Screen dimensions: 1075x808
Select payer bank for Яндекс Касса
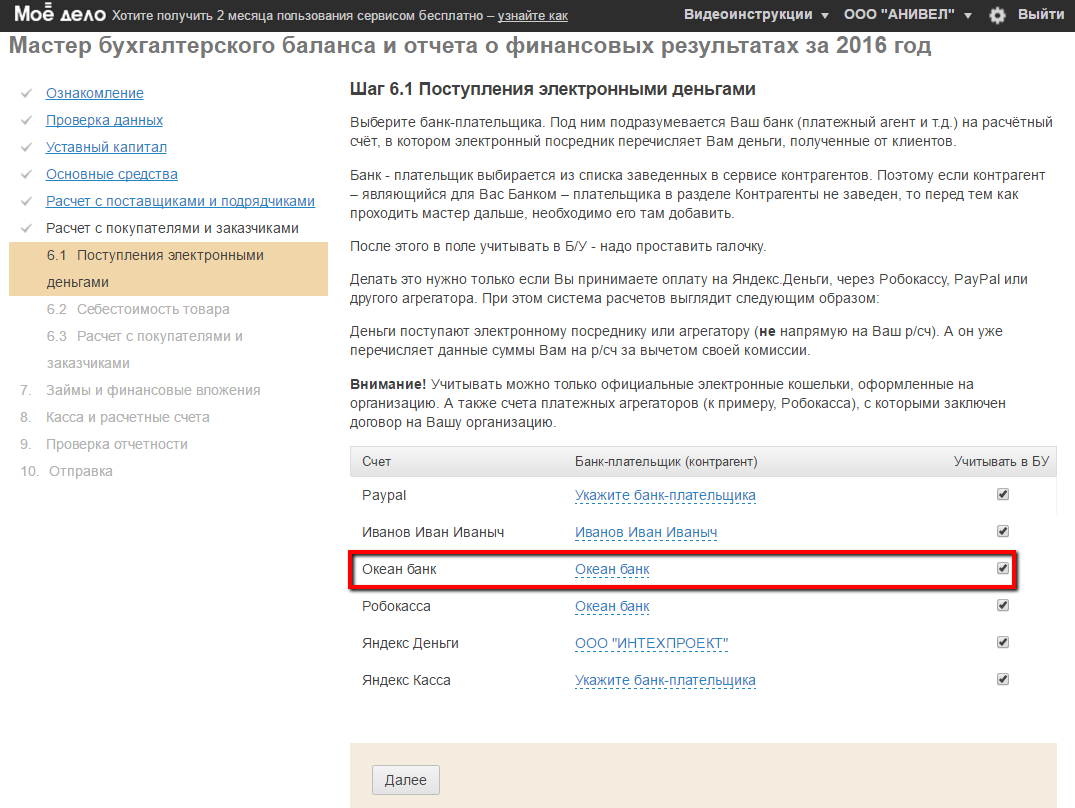click(665, 680)
